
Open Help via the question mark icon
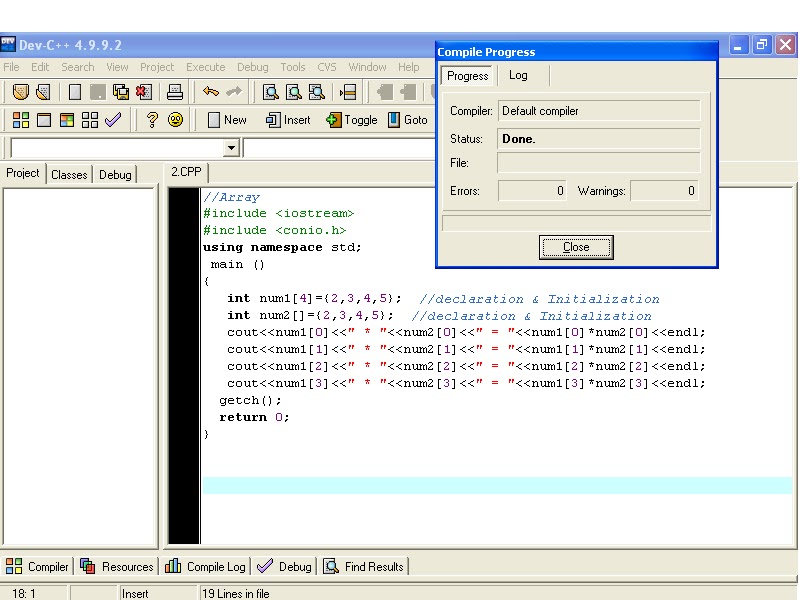[152, 120]
